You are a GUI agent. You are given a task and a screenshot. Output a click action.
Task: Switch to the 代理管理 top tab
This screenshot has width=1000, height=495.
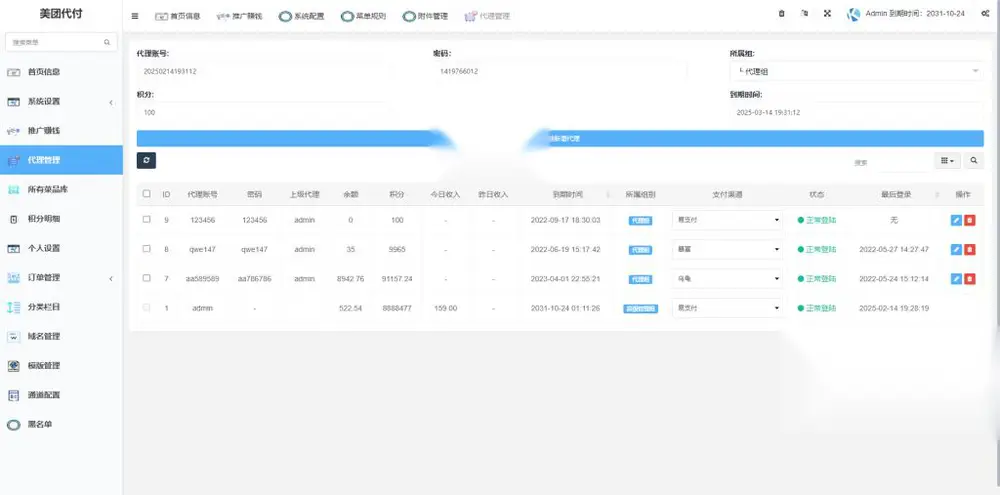[x=487, y=16]
